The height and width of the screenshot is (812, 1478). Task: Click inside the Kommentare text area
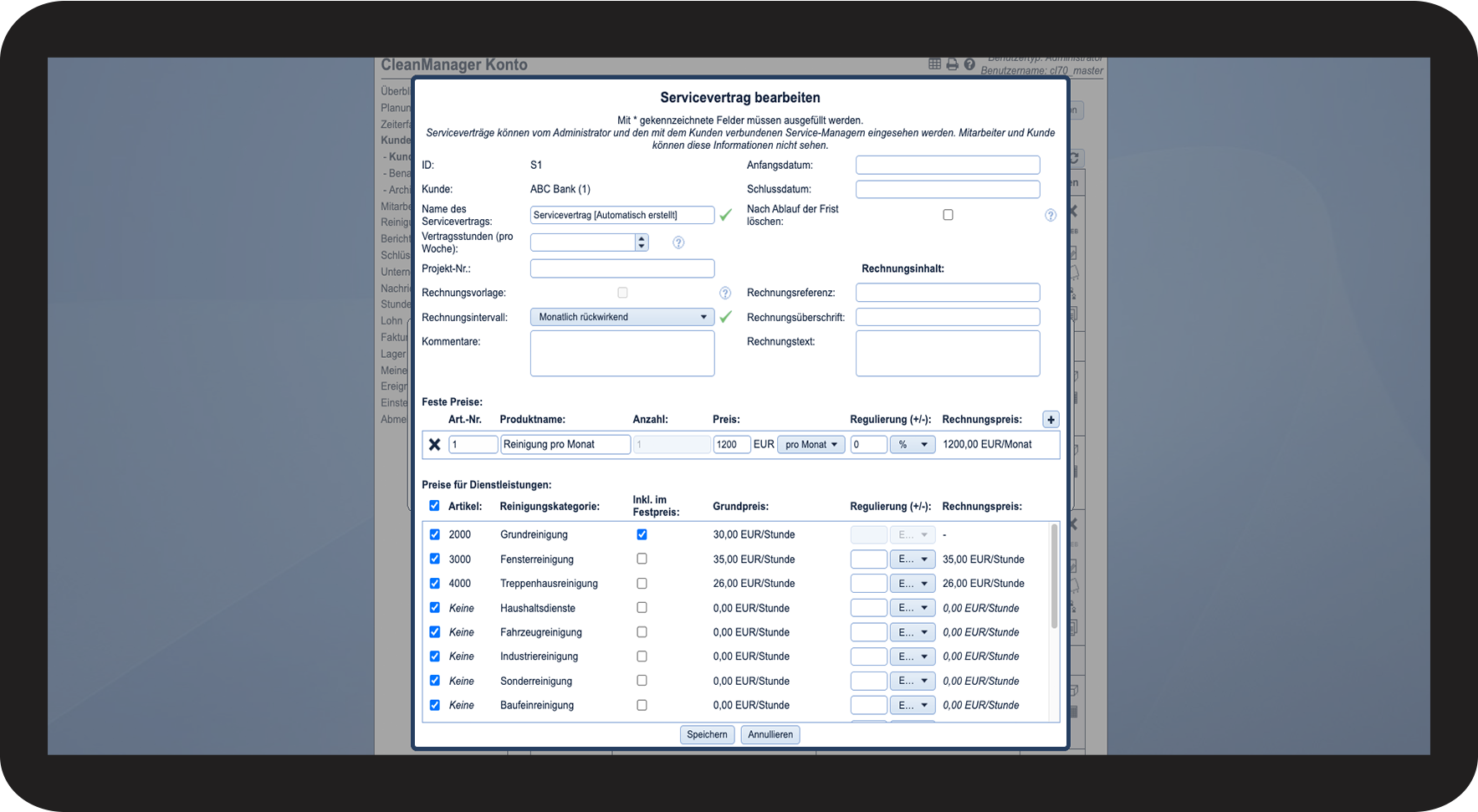coord(622,354)
